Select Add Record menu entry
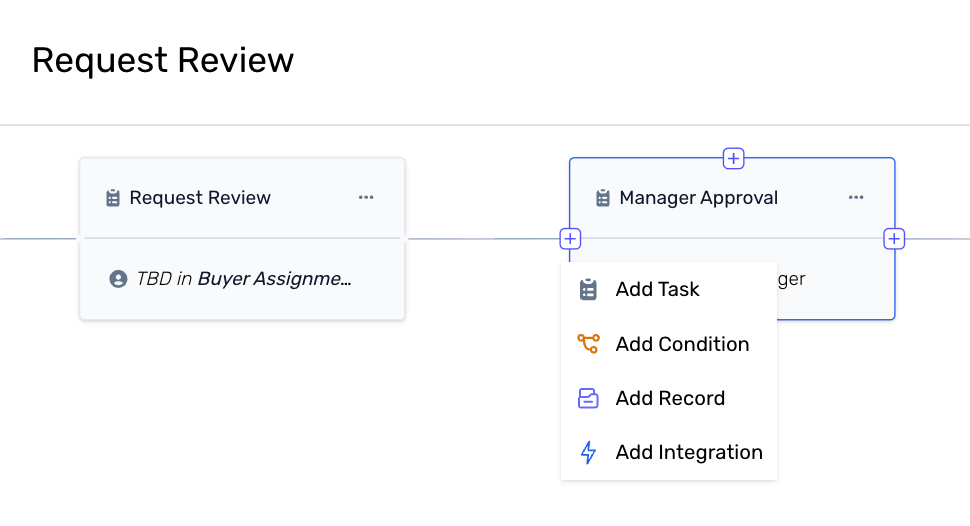This screenshot has height=526, width=970. 670,398
